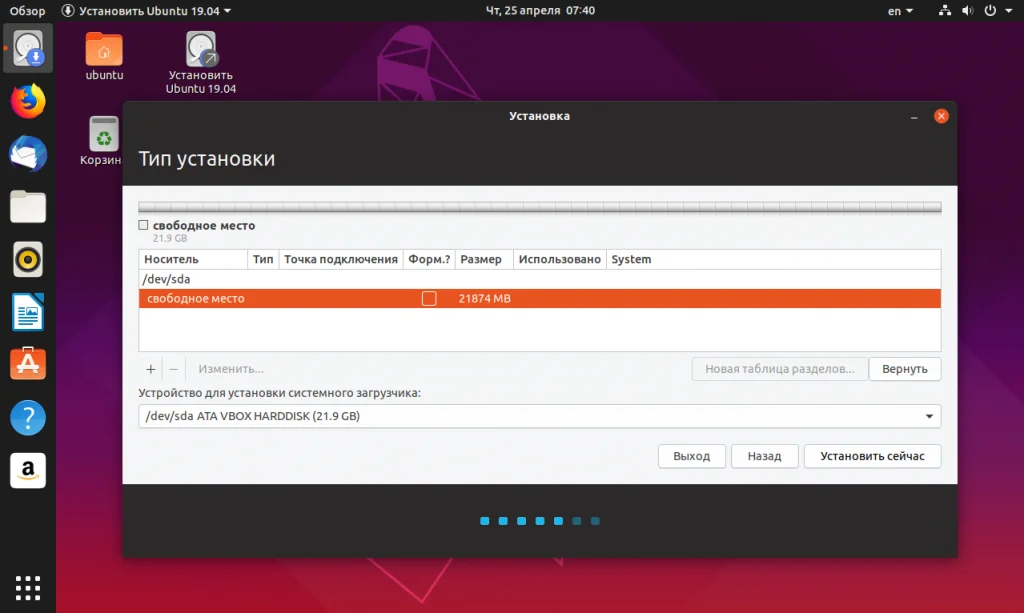The height and width of the screenshot is (613, 1024).
Task: Click the Назад button
Action: (764, 456)
